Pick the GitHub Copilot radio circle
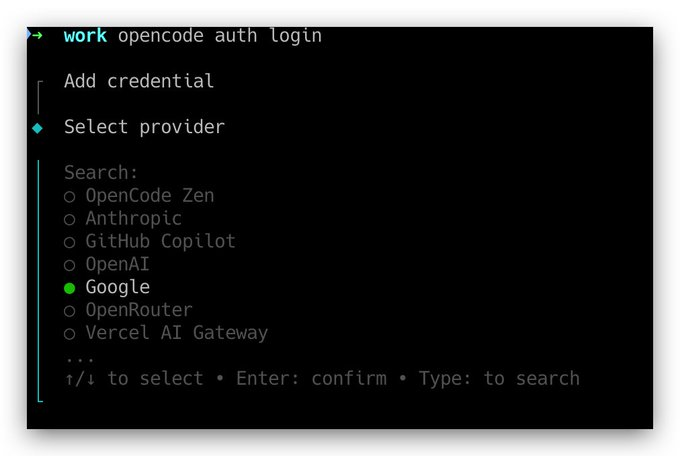 click(70, 242)
